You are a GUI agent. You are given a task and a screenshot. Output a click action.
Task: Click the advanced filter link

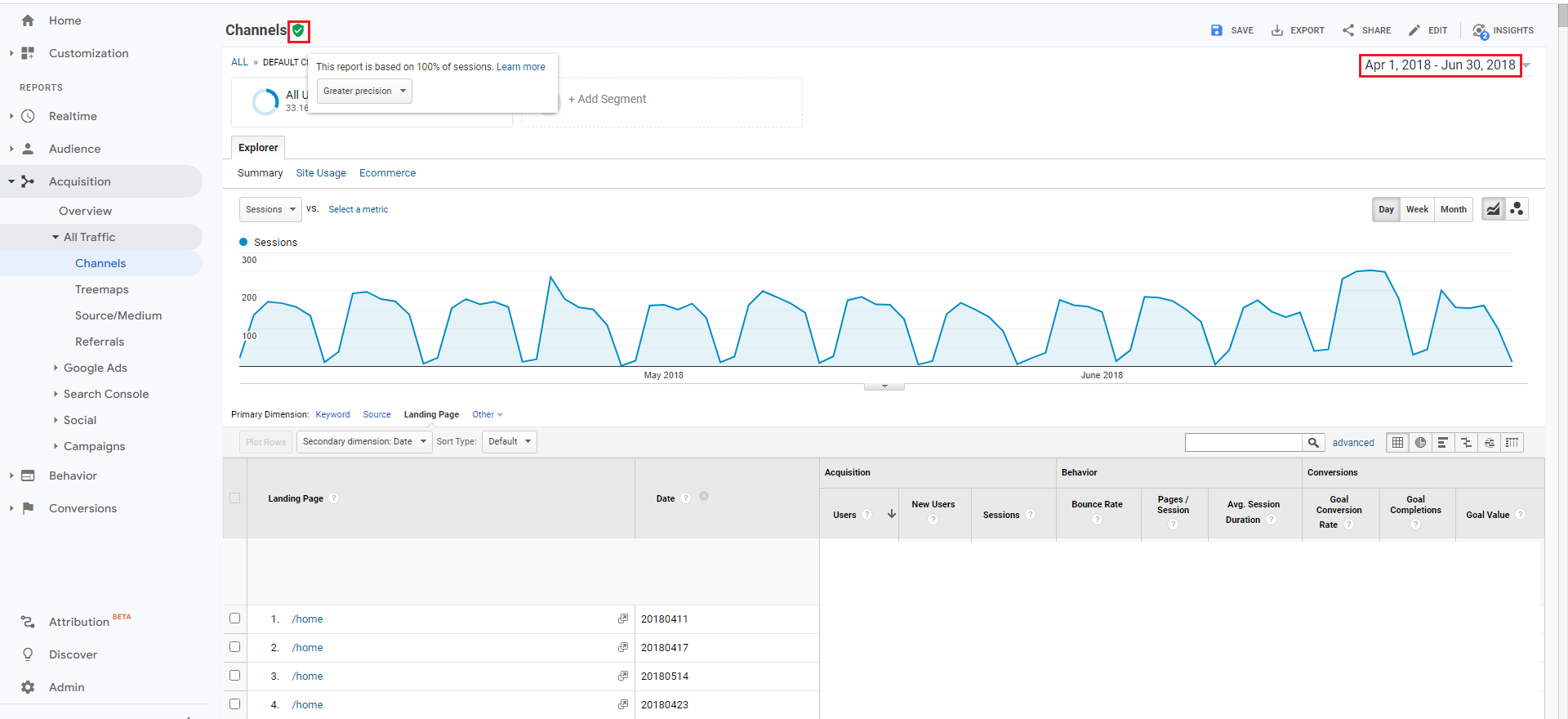tap(1353, 443)
